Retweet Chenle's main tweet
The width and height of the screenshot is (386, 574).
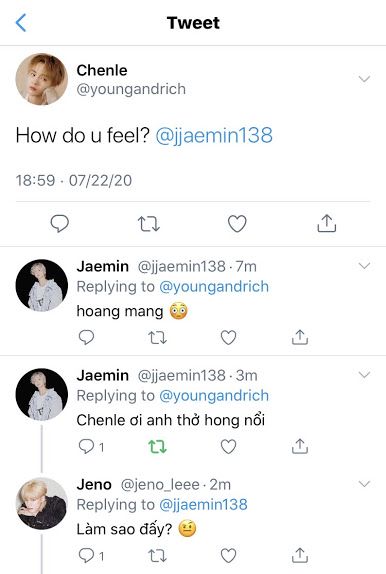click(x=148, y=224)
